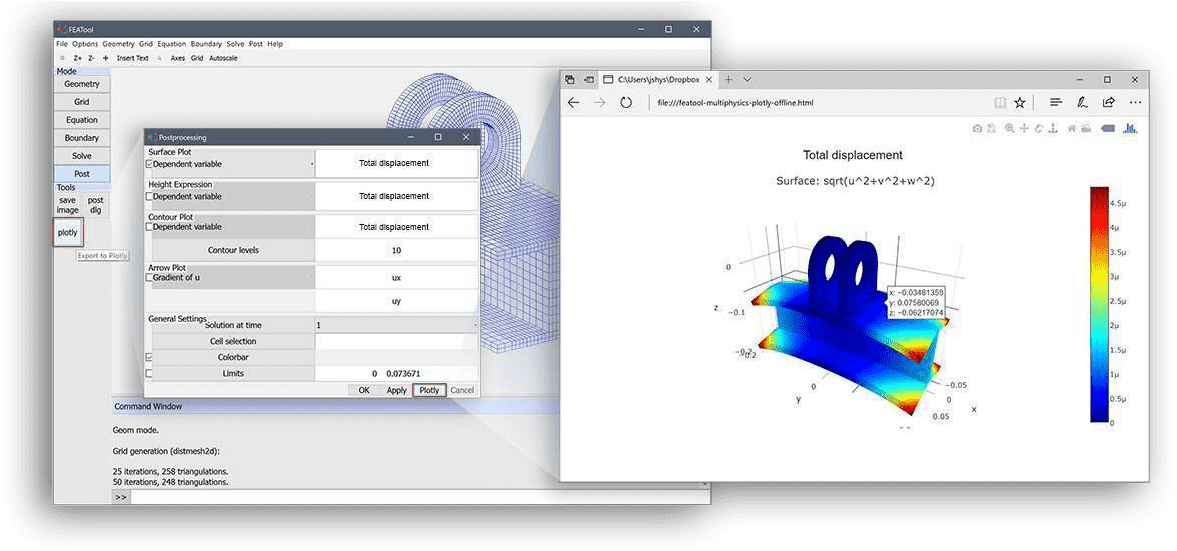
Task: Open Solution at time dropdown
Action: (396, 325)
